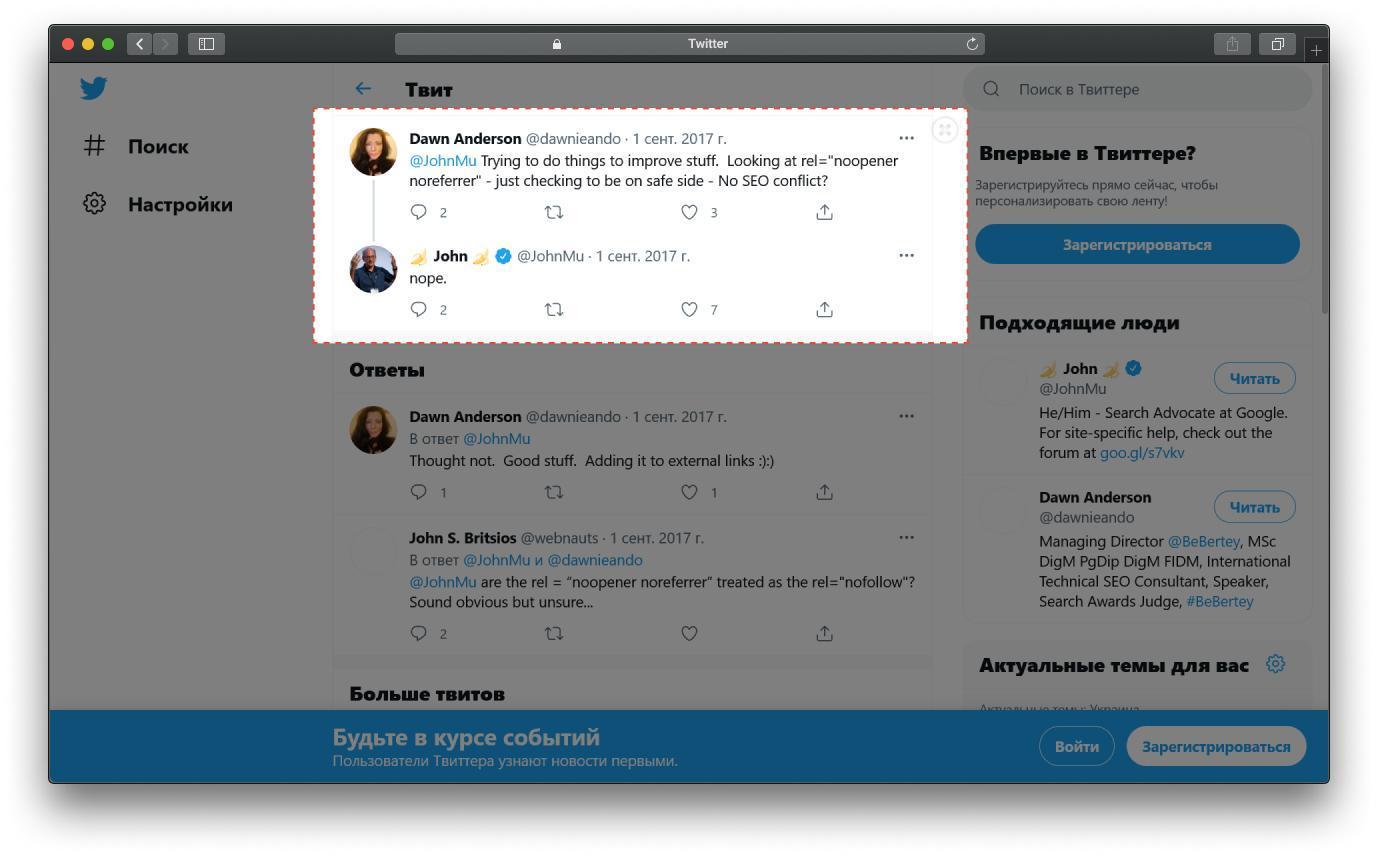Open John's profile name in Подходящие люди

point(1079,368)
